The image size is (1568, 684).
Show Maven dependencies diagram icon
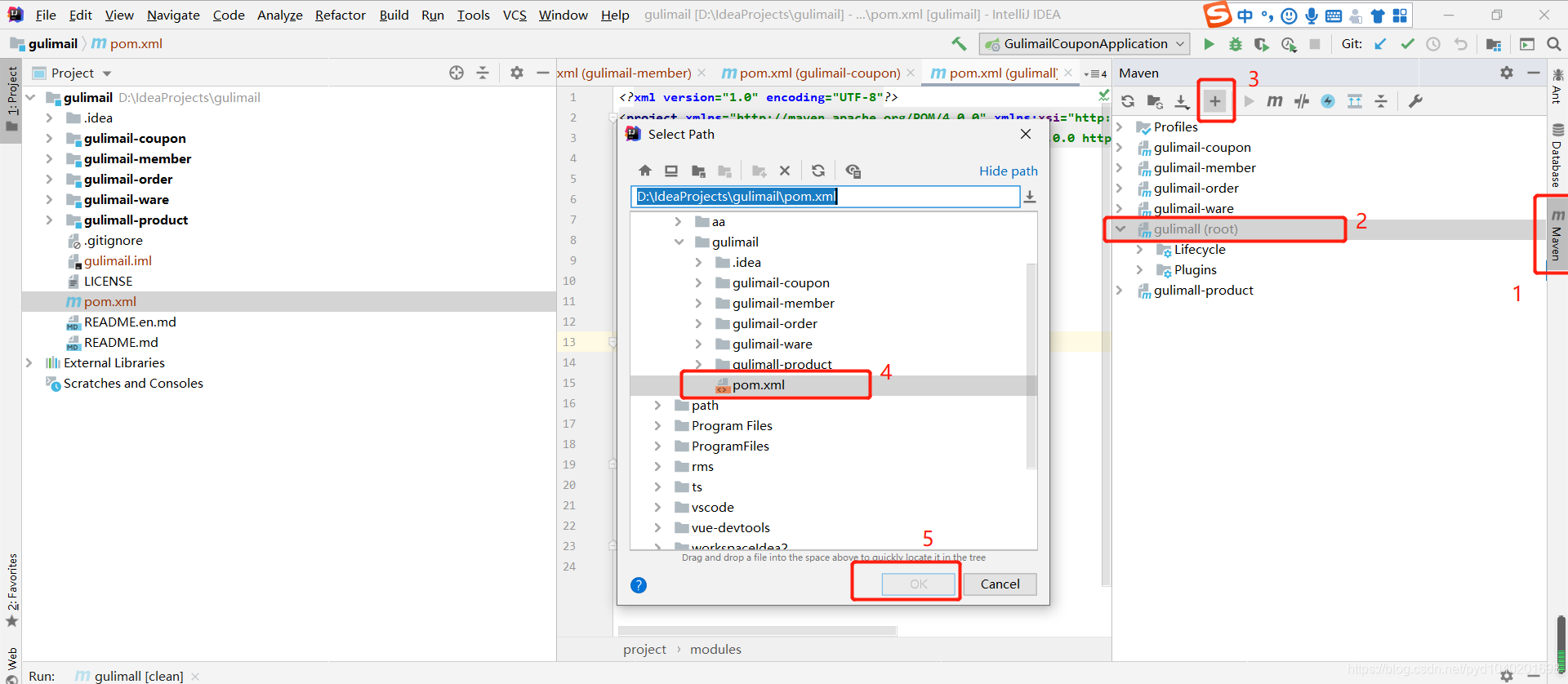[x=1355, y=101]
